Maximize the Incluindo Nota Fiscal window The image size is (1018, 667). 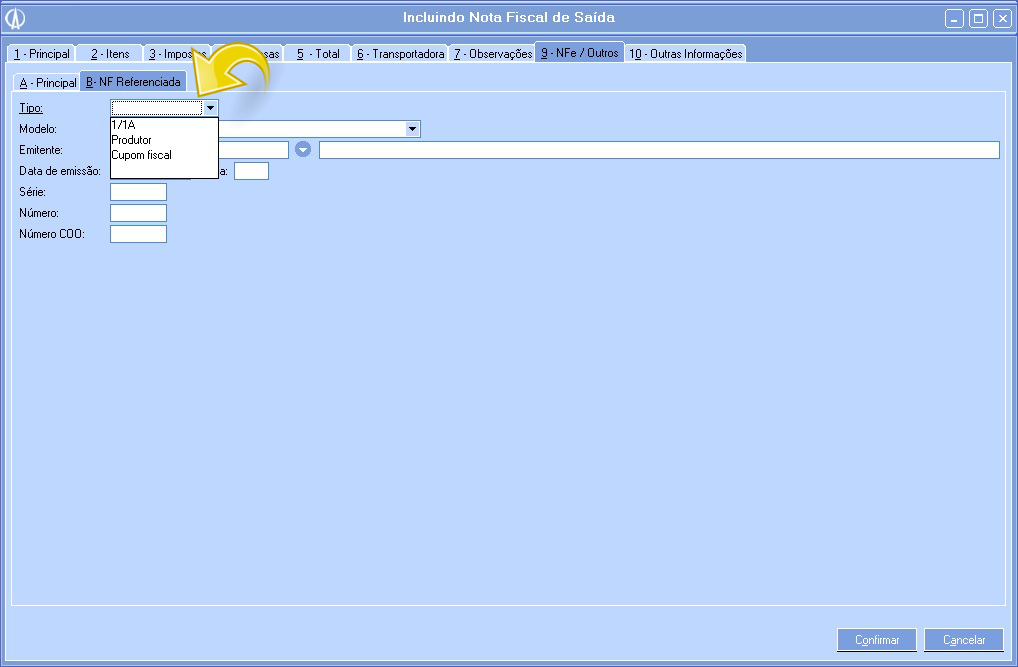pos(978,18)
